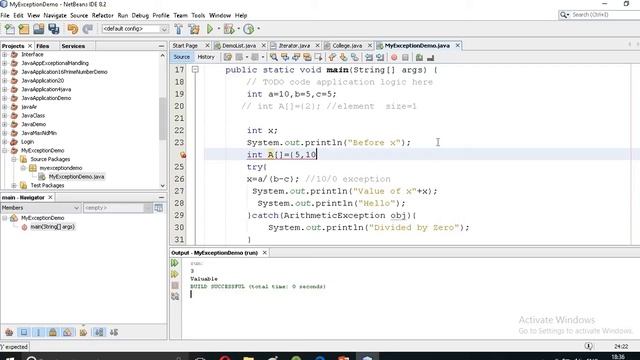Click the Save All toolbar icon
Image resolution: width=640 pixels, height=360 pixels.
pyautogui.click(x=54, y=29)
